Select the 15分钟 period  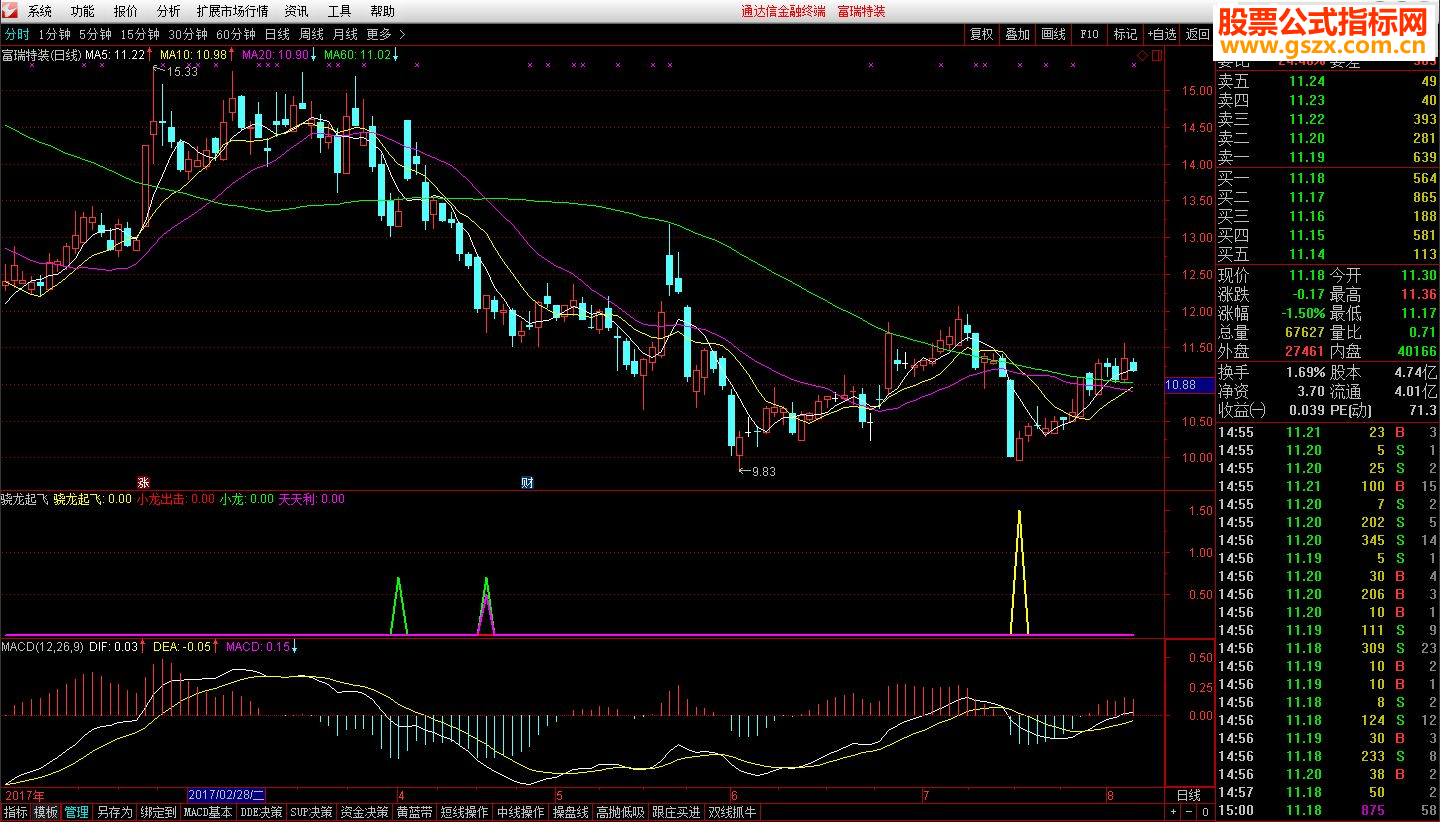140,34
